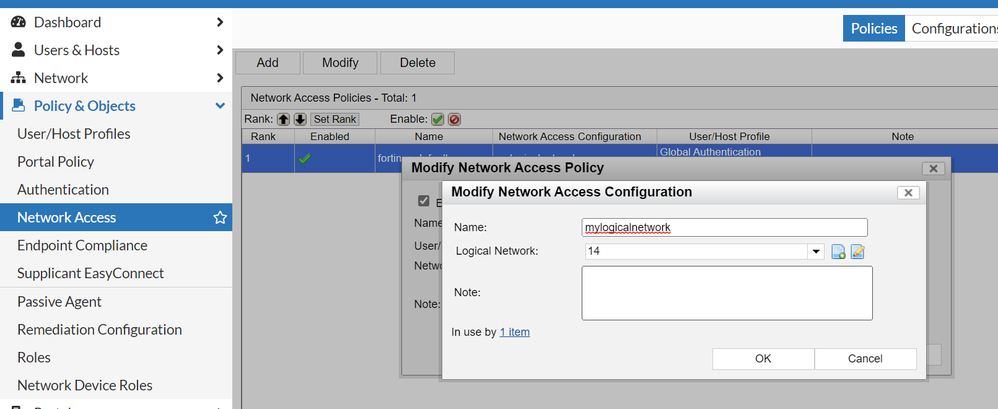Open Network Access in sidebar
The width and height of the screenshot is (998, 409).
coord(66,218)
